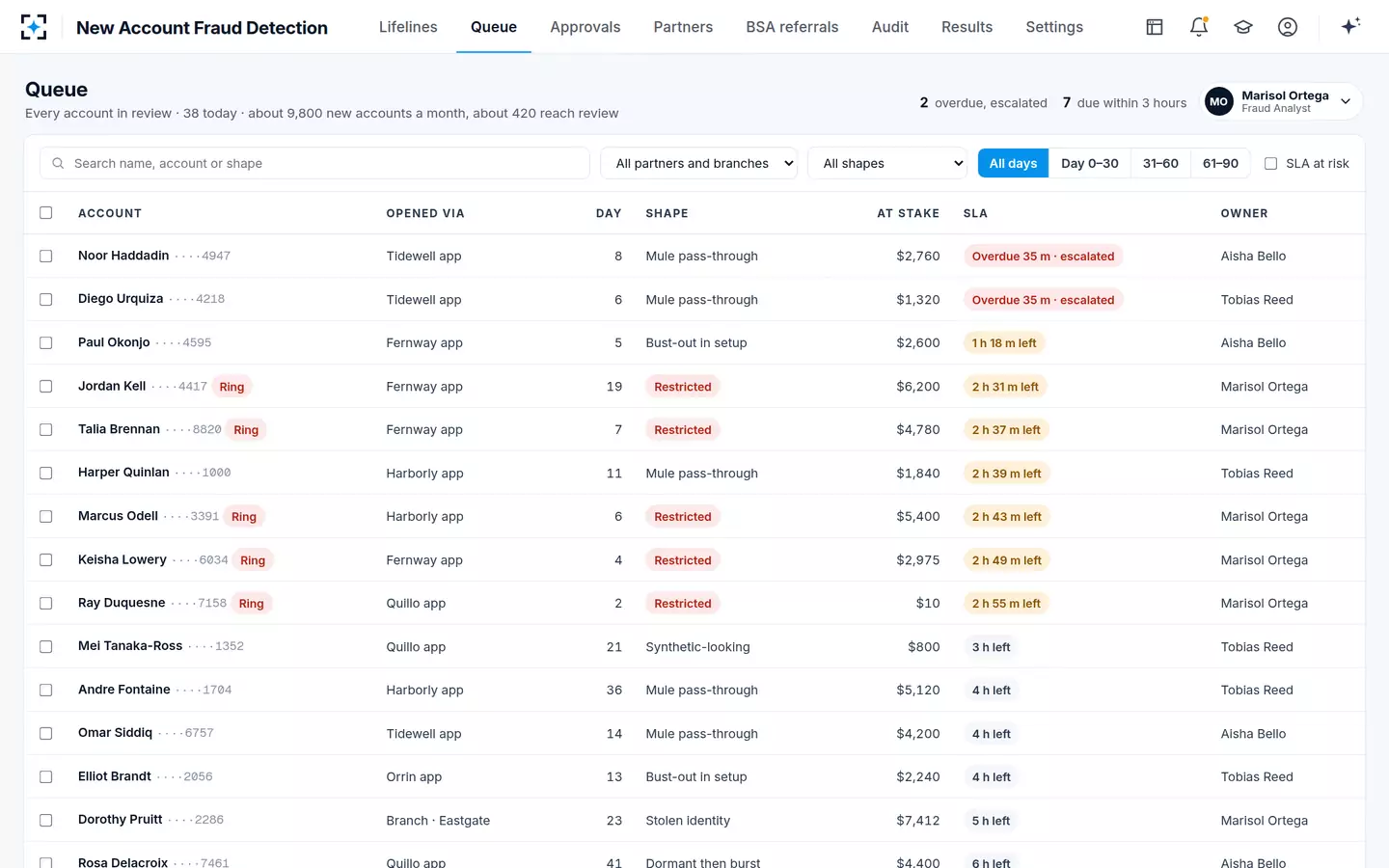Screen dimensions: 1389x868
Task: Click the Ring tag on Ray Duquesne
Action: 252,604
